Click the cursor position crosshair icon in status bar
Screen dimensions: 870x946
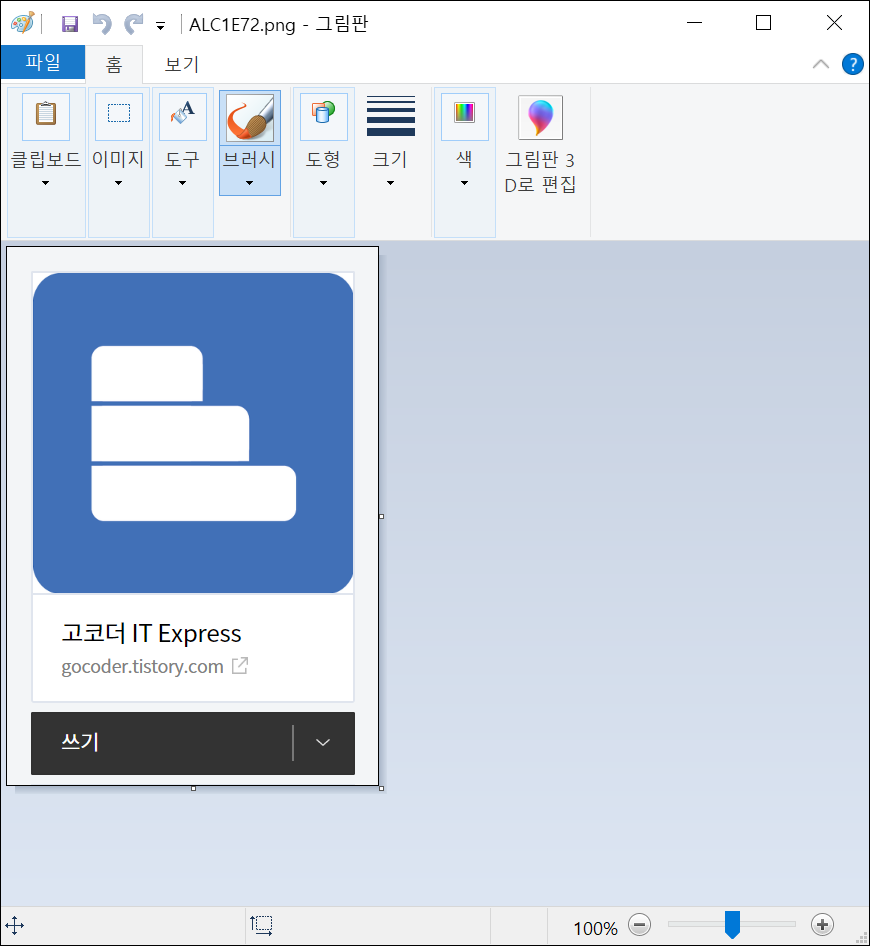[x=14, y=925]
